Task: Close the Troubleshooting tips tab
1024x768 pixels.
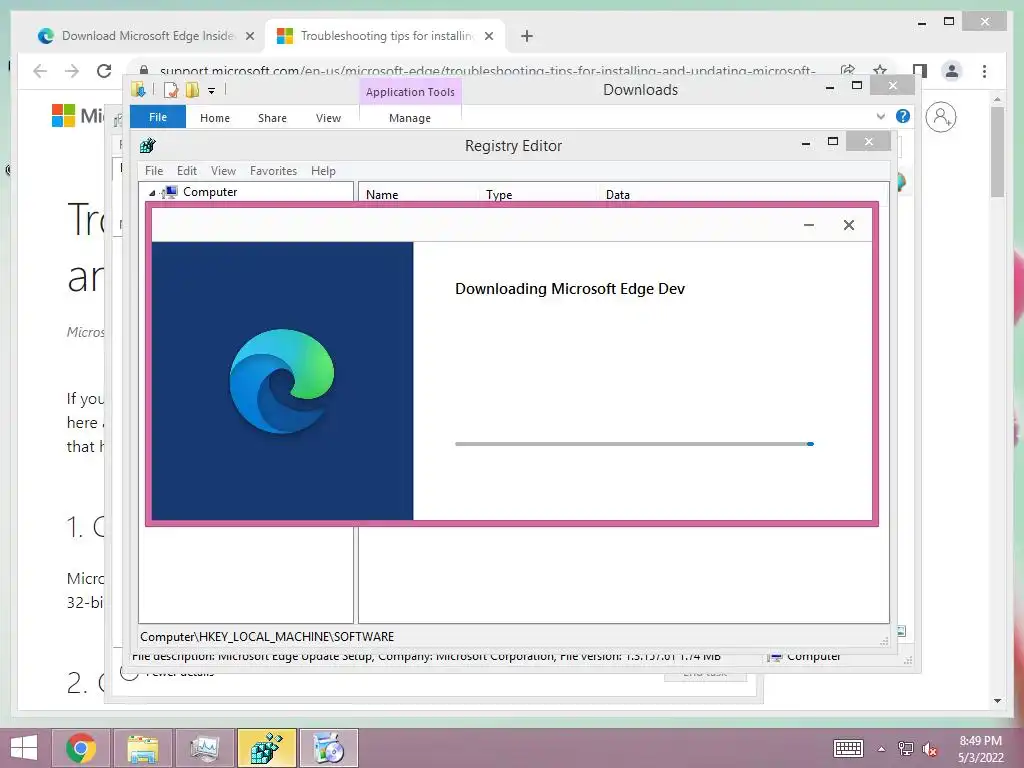Action: click(488, 36)
